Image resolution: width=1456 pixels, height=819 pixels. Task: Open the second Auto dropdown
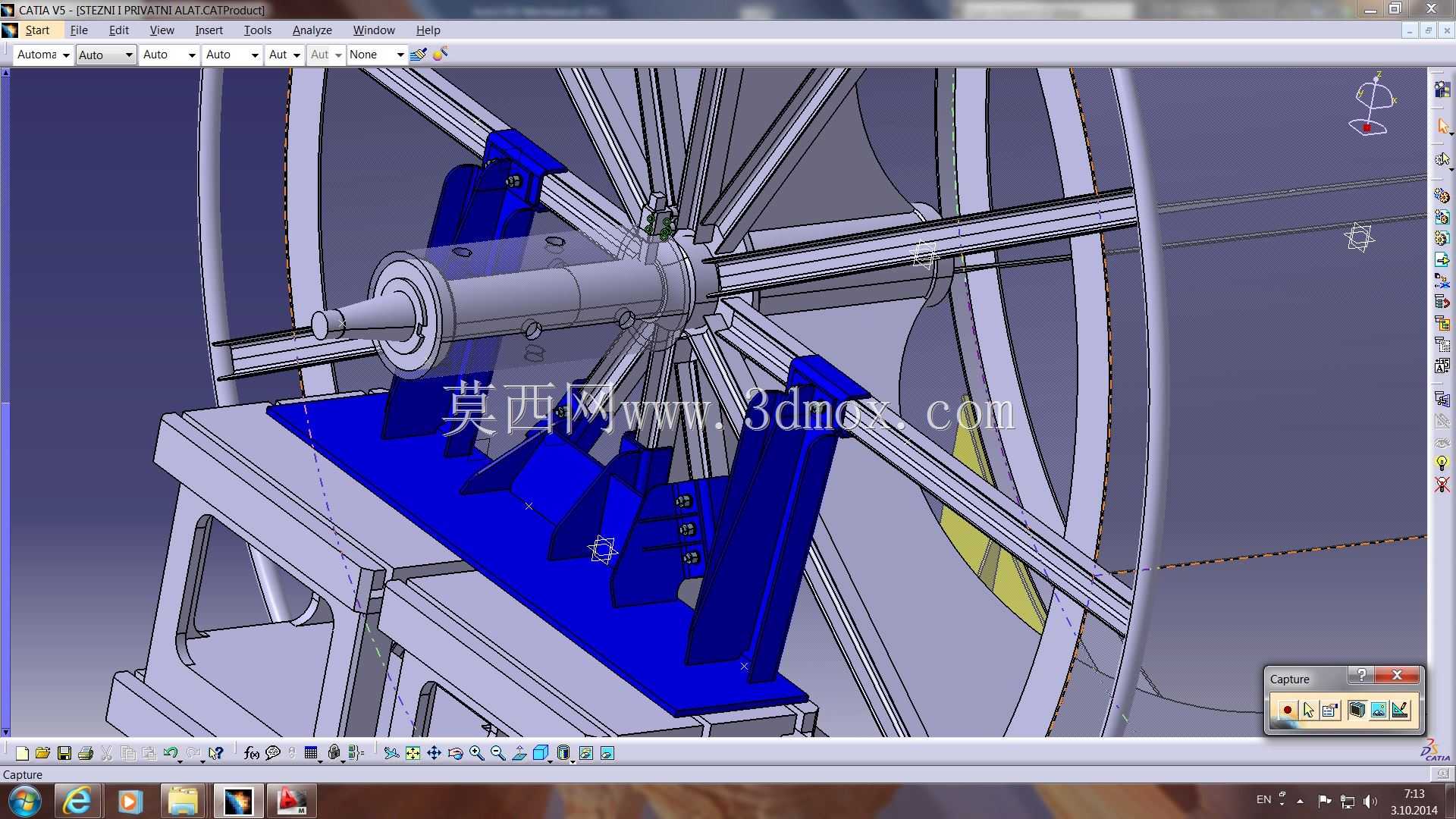tap(106, 55)
